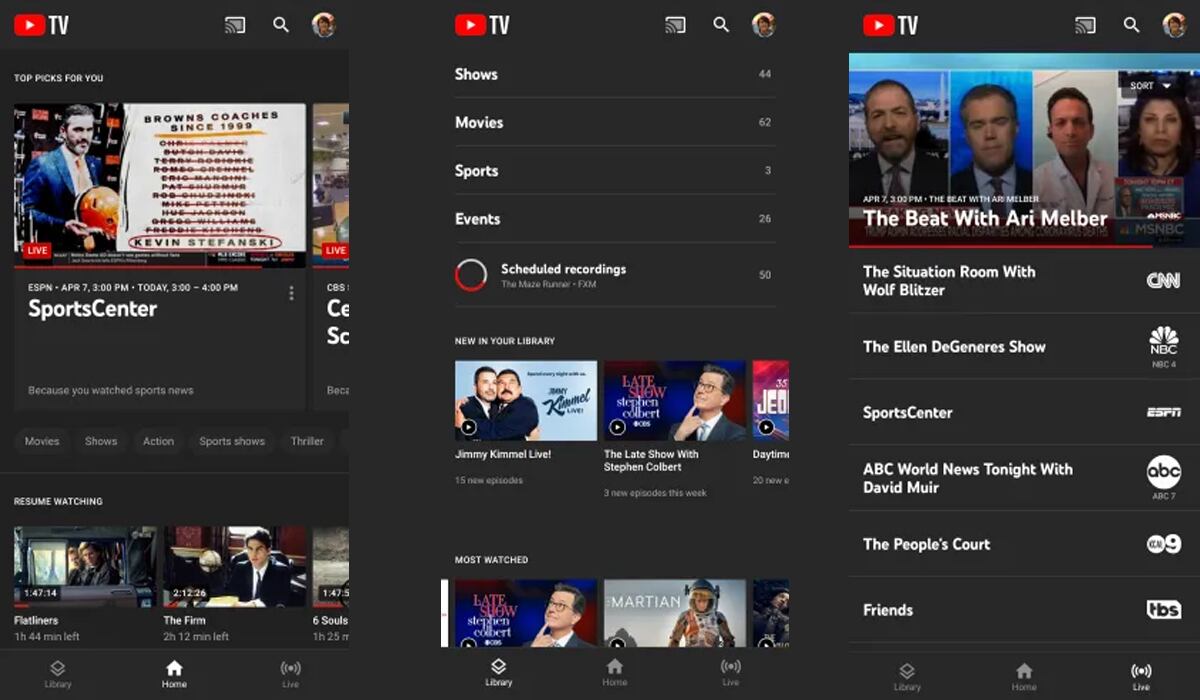Open the Jimmy Kimmel Live thumbnail
The height and width of the screenshot is (700, 1200).
click(x=525, y=401)
